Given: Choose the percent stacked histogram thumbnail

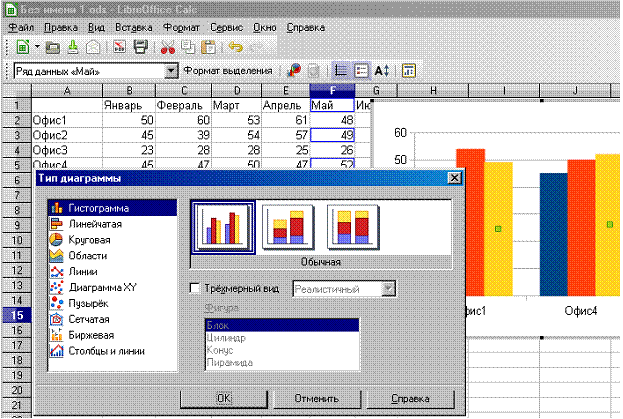Looking at the screenshot, I should [353, 228].
